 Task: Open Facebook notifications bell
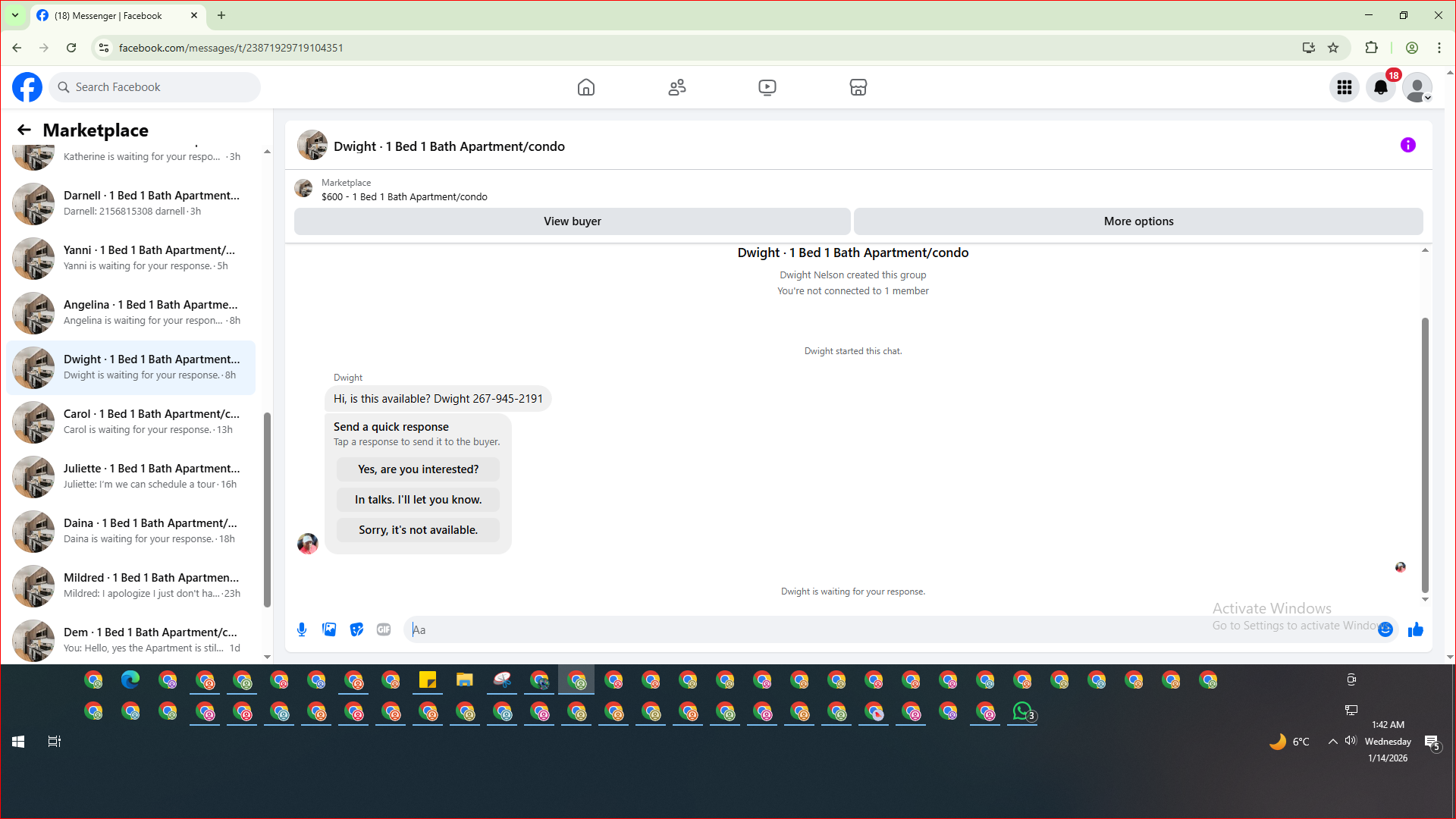point(1380,87)
